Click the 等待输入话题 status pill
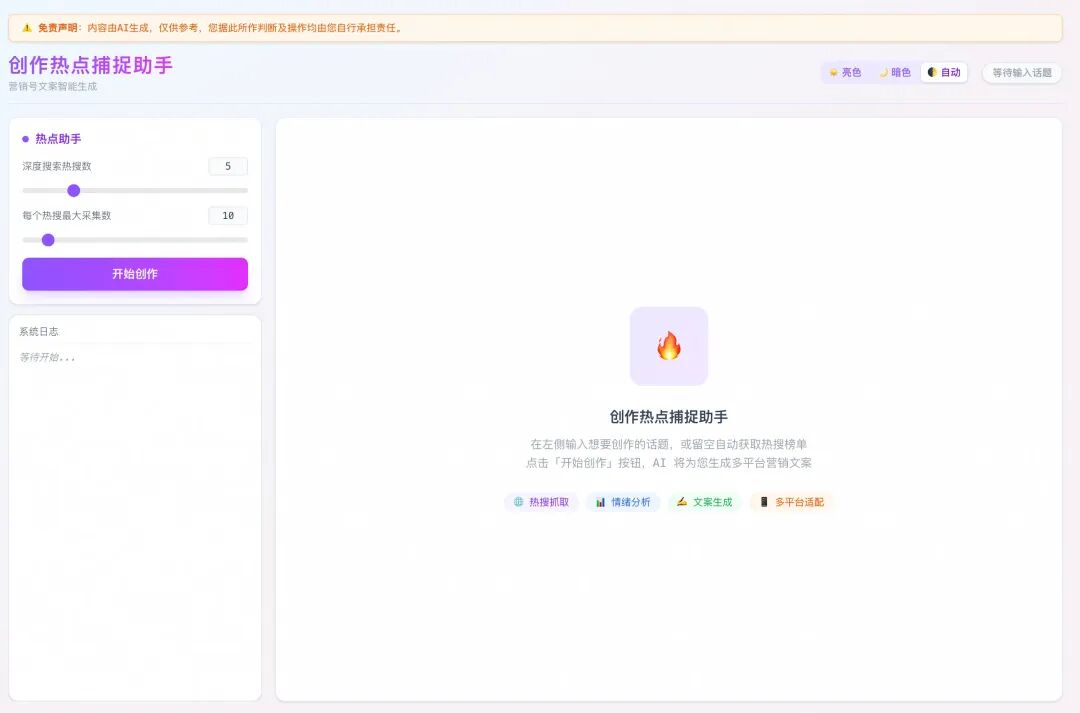The width and height of the screenshot is (1080, 713). 1021,72
